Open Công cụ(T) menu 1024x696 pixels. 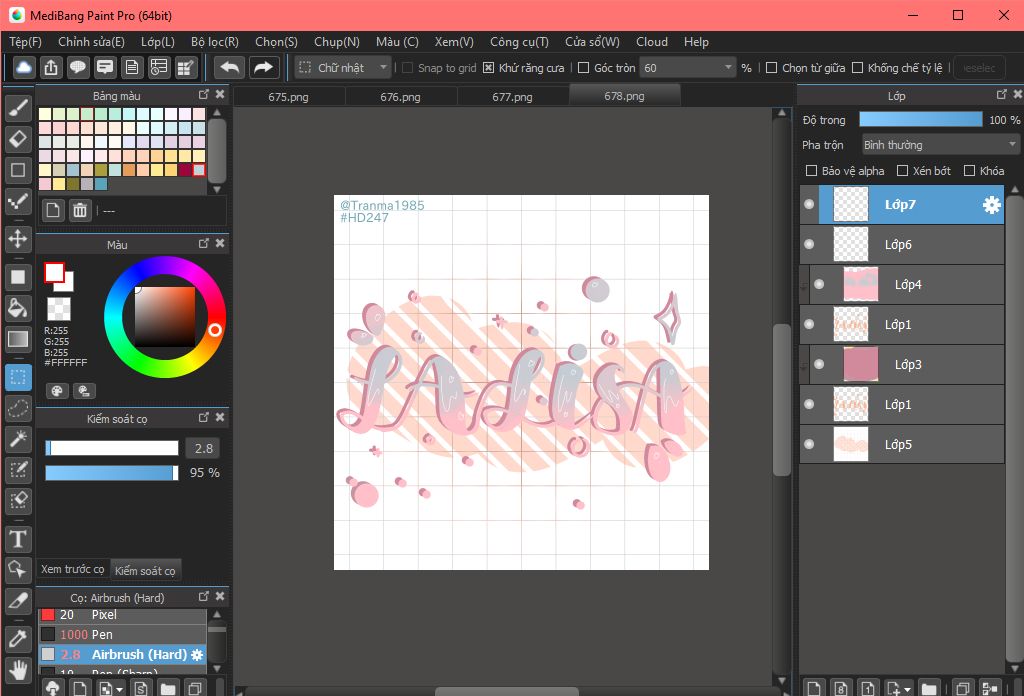(519, 42)
